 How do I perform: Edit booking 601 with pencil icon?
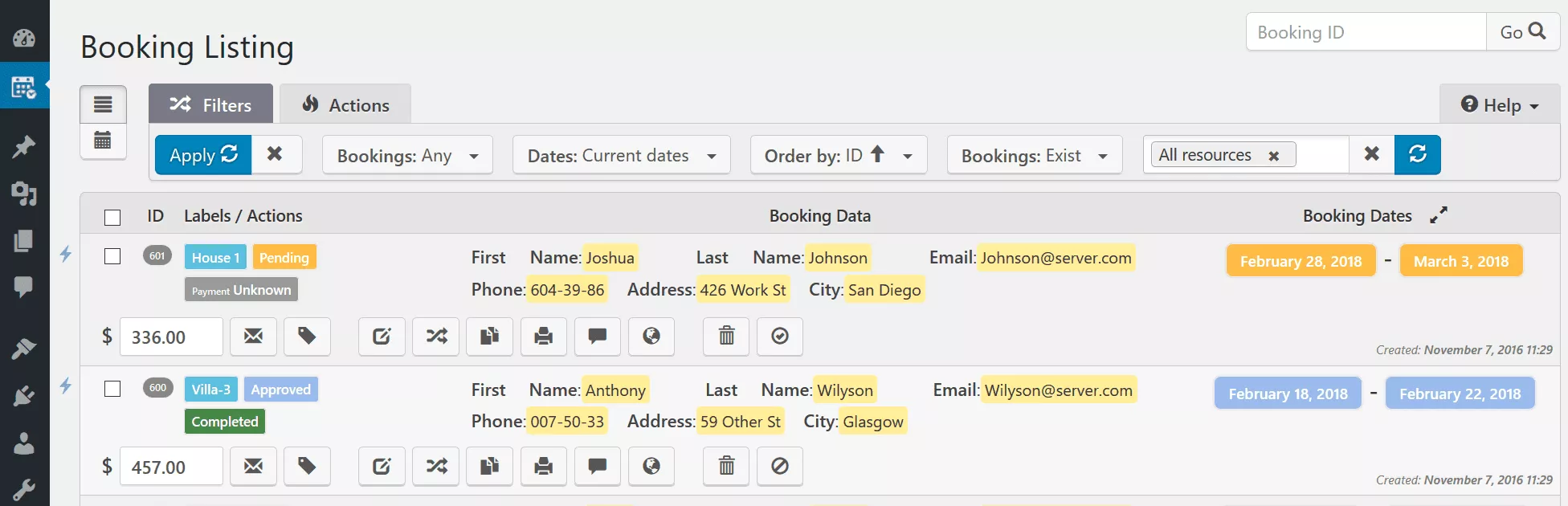pyautogui.click(x=382, y=336)
